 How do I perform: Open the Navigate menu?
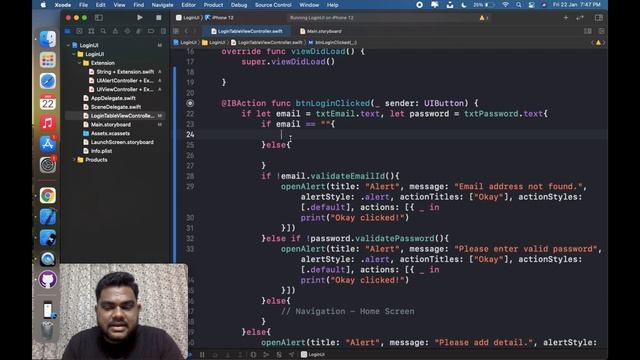[162, 5]
